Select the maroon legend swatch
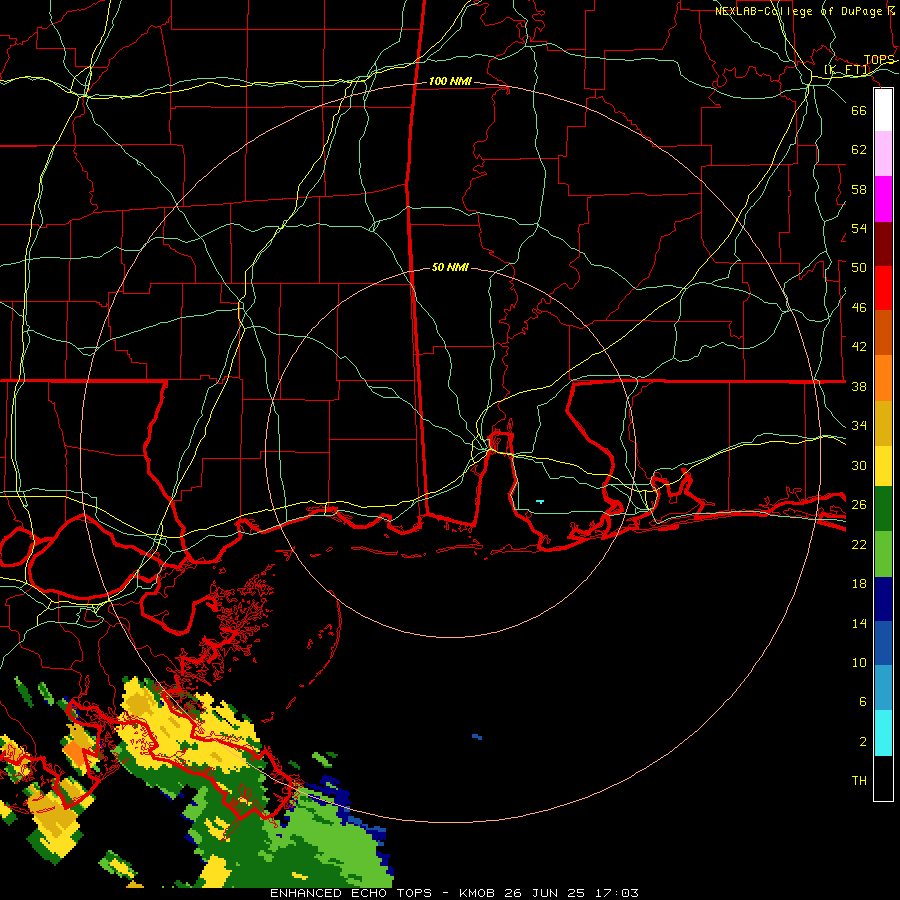900x900 pixels. coord(883,243)
